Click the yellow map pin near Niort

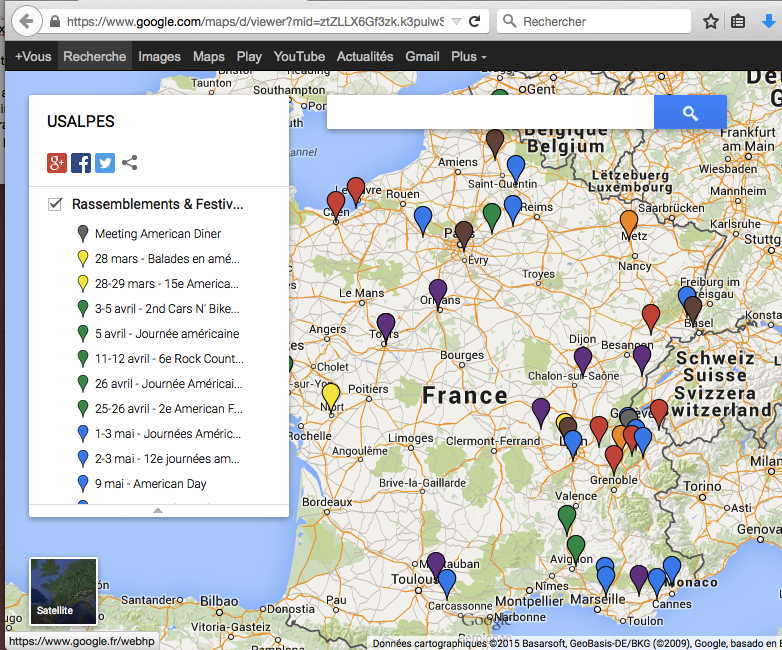pyautogui.click(x=331, y=394)
